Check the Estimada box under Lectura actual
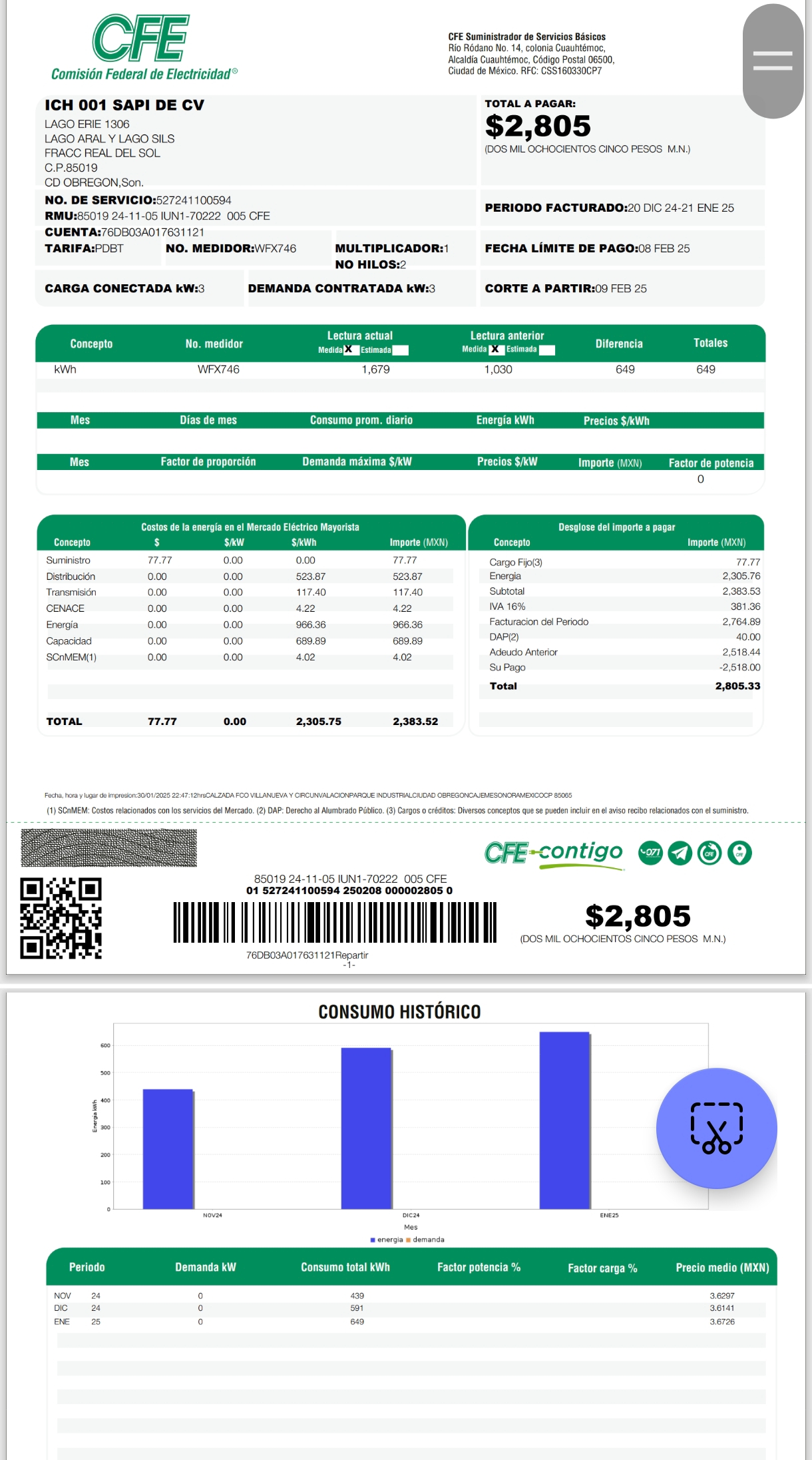 401,350
